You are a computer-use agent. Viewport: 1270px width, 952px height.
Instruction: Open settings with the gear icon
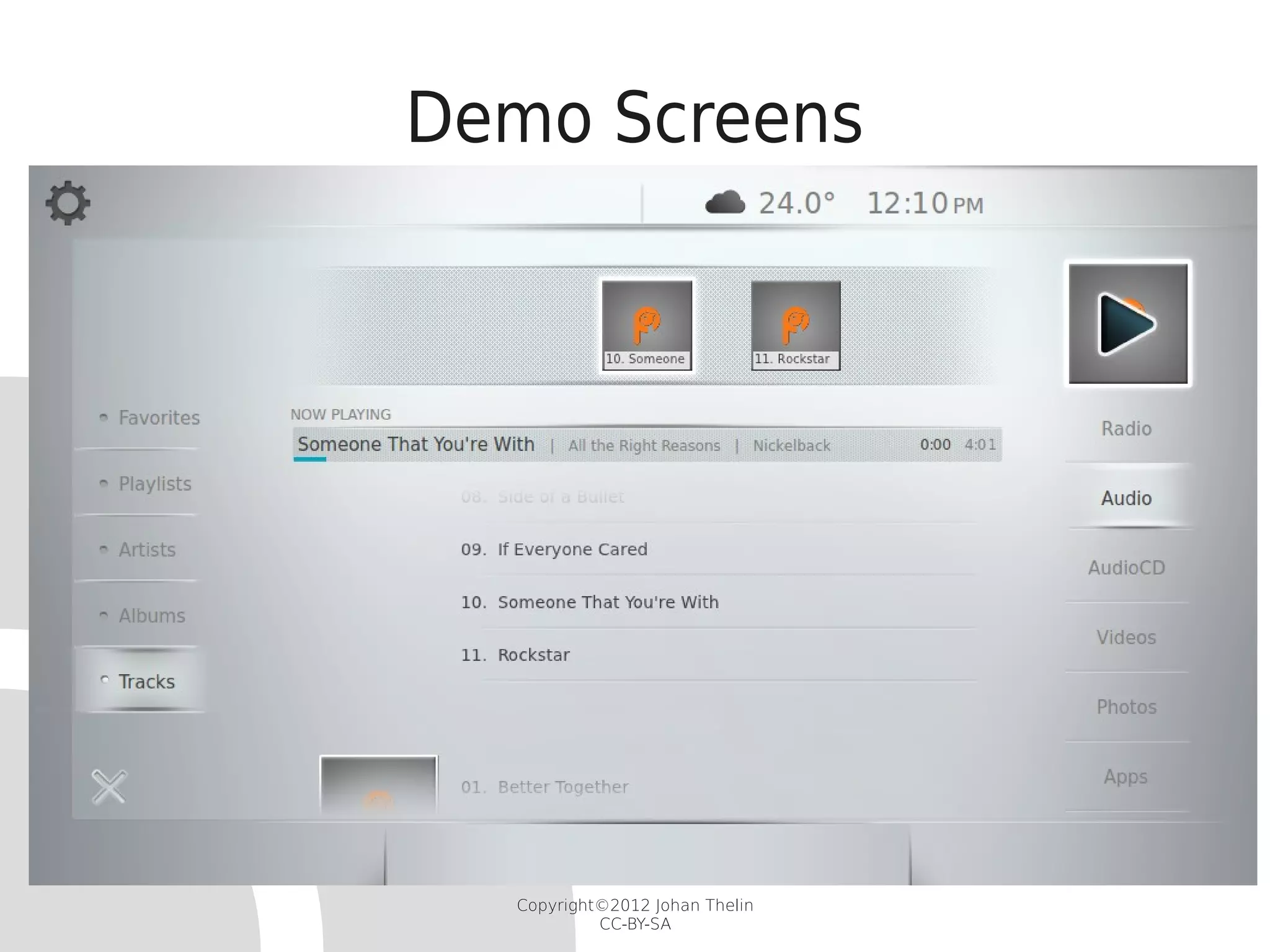click(68, 203)
